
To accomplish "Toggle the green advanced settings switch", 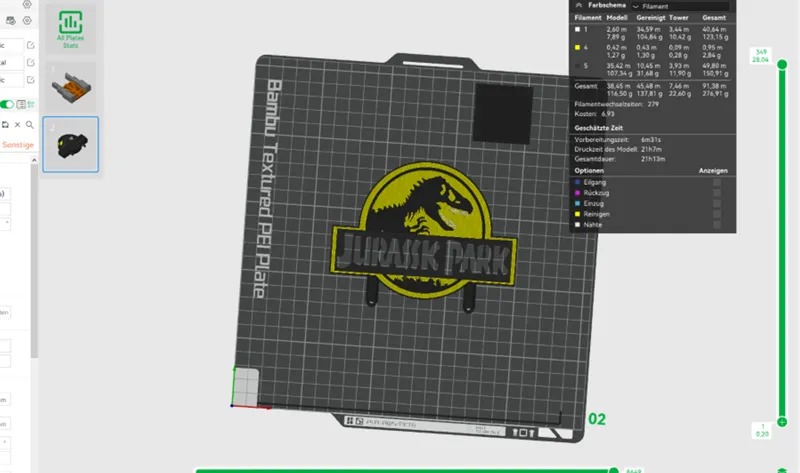I will coord(7,105).
